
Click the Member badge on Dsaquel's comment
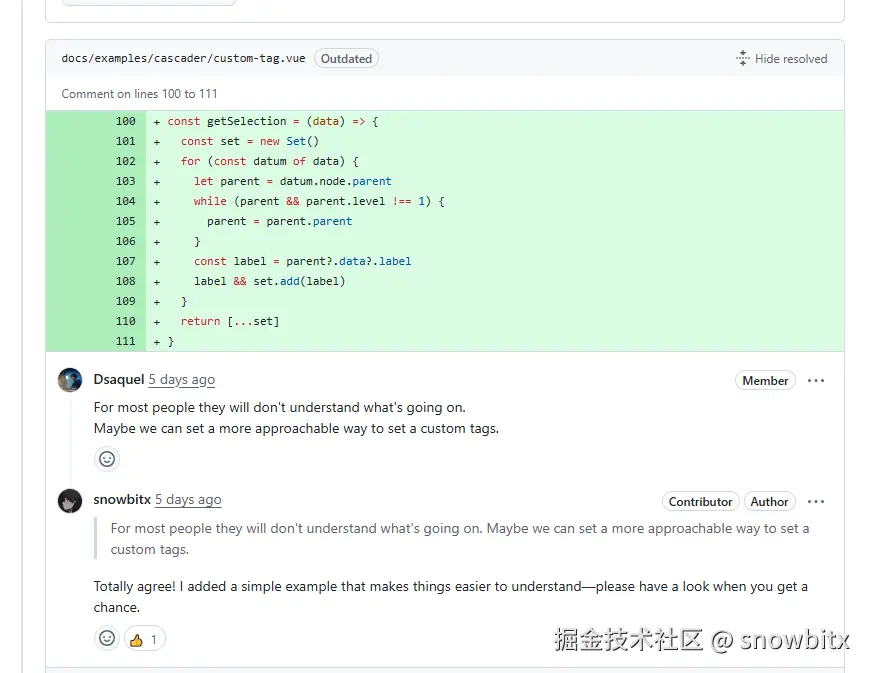(765, 381)
